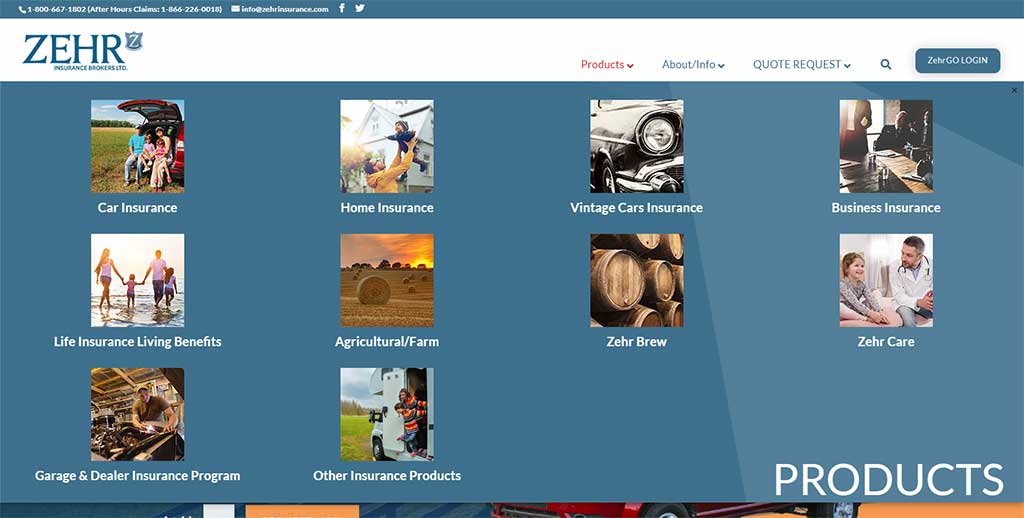Select Vintage Cars Insurance text link
This screenshot has height=518, width=1024.
[637, 208]
